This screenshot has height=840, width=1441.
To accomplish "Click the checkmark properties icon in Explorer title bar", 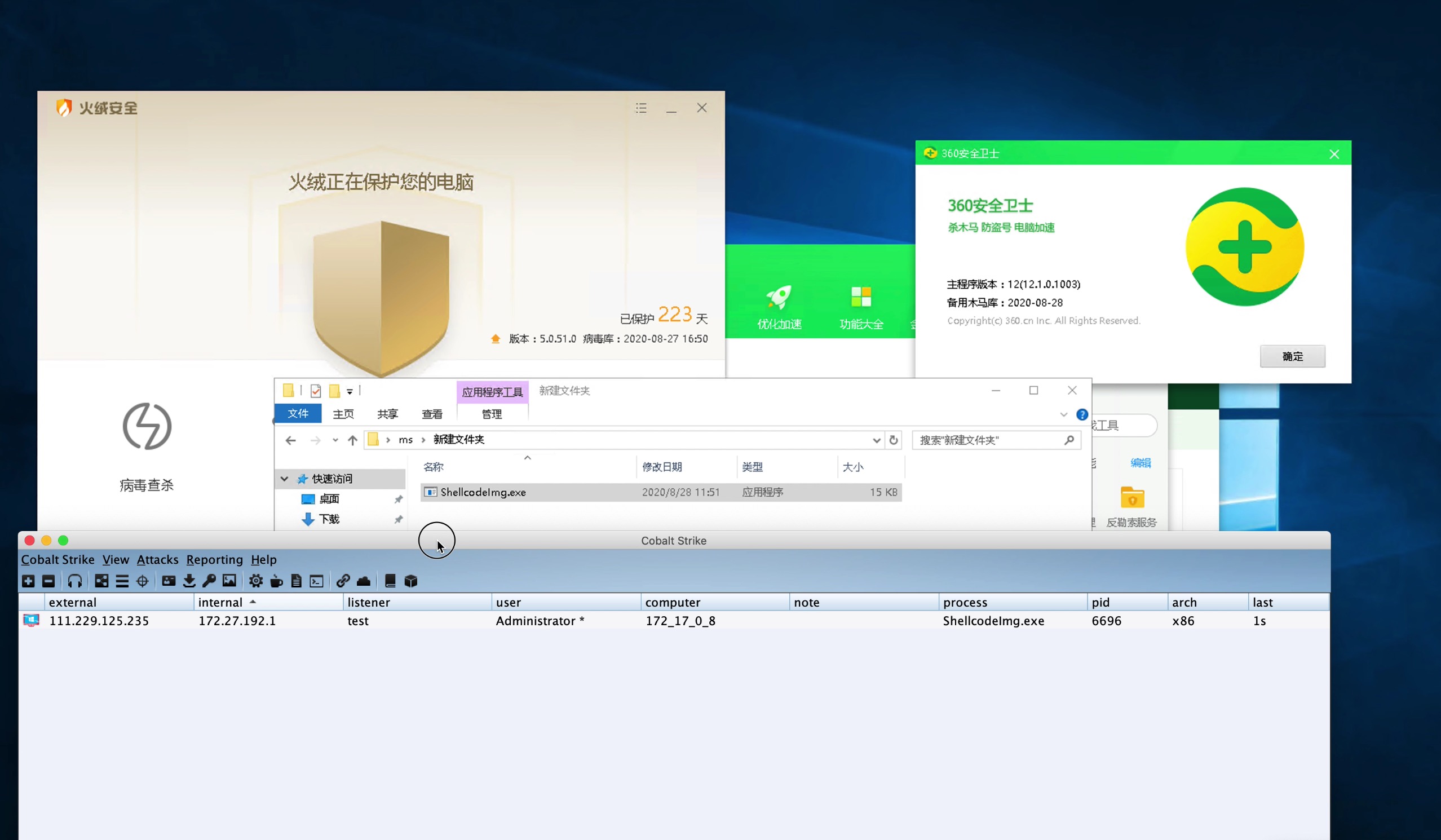I will point(316,391).
